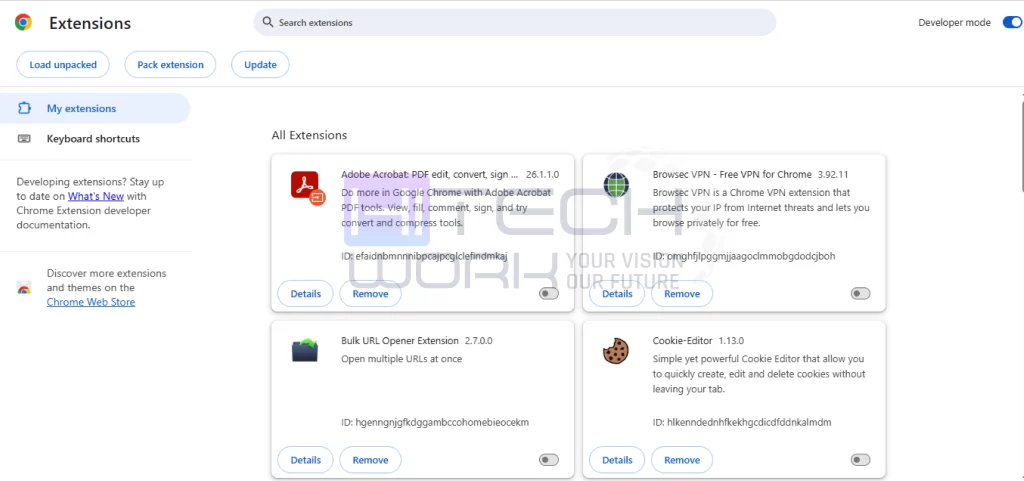1024x481 pixels.
Task: Remove the Browsec VPN extension
Action: 682,294
